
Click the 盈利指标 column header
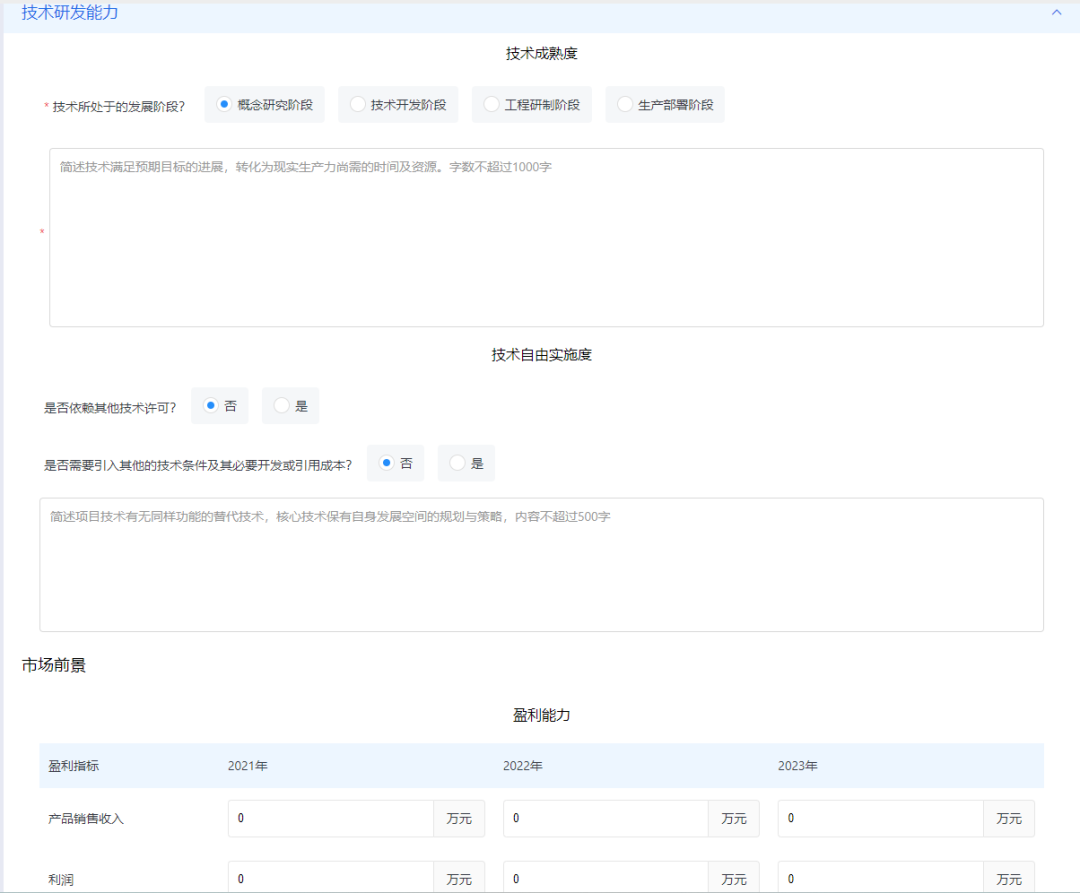coord(74,766)
